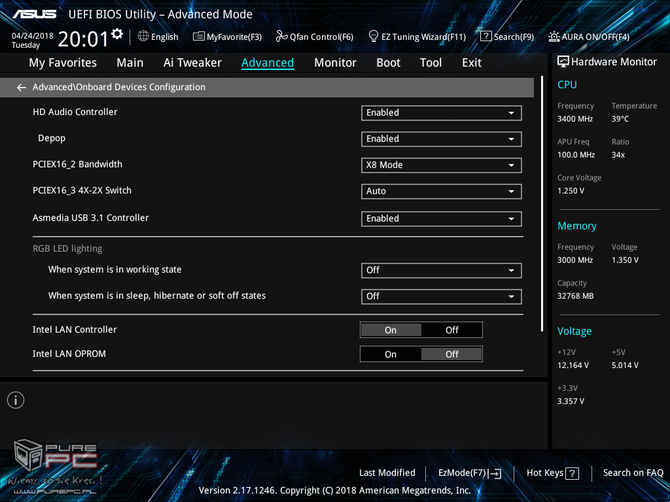670x502 pixels.
Task: Click CPU frequency 3400 MHz value
Action: (575, 119)
